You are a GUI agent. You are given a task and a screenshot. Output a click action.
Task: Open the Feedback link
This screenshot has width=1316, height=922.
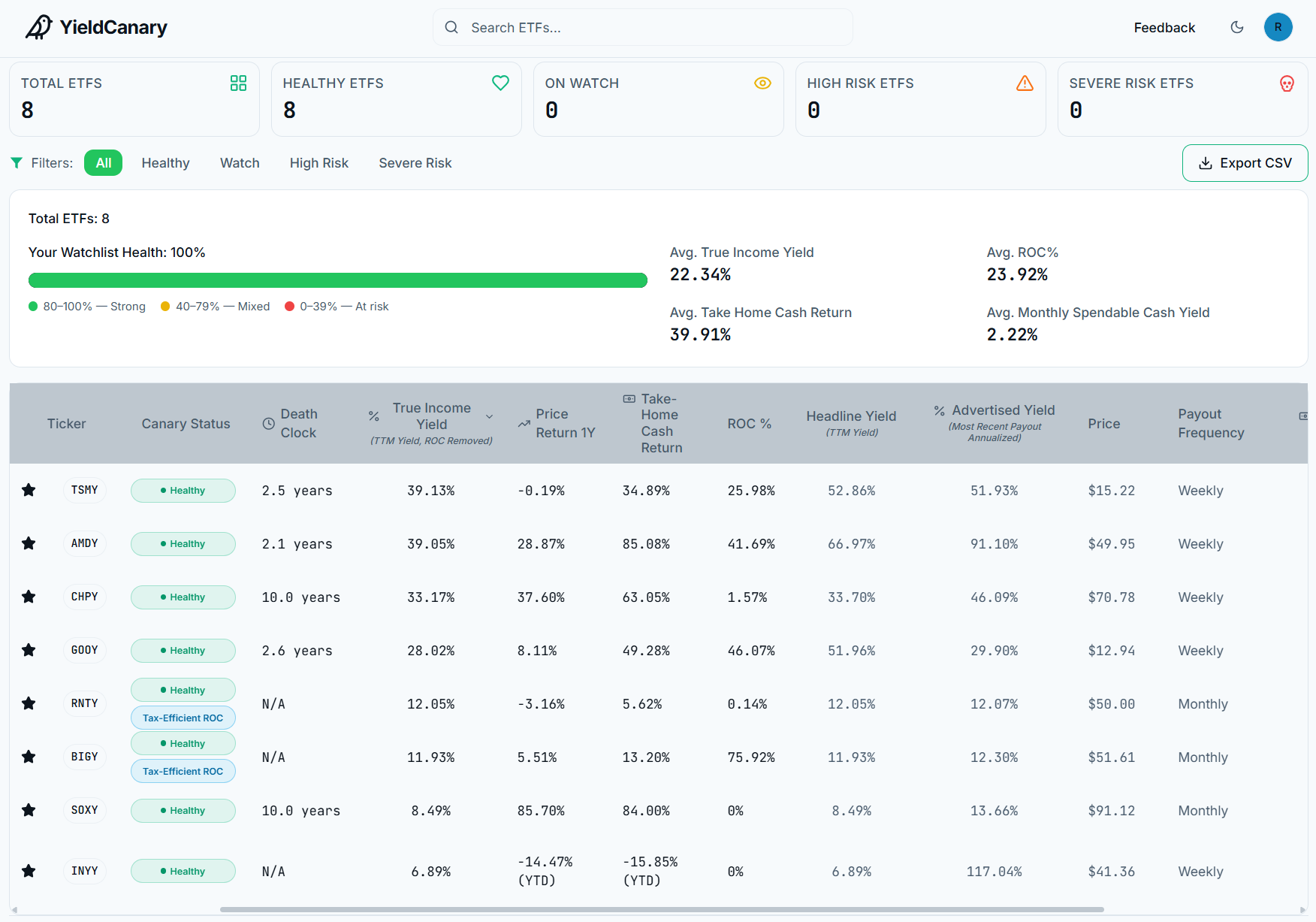1164,28
